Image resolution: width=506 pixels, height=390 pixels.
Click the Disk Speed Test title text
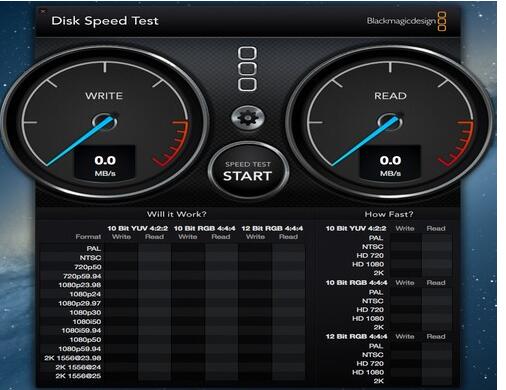click(x=105, y=21)
